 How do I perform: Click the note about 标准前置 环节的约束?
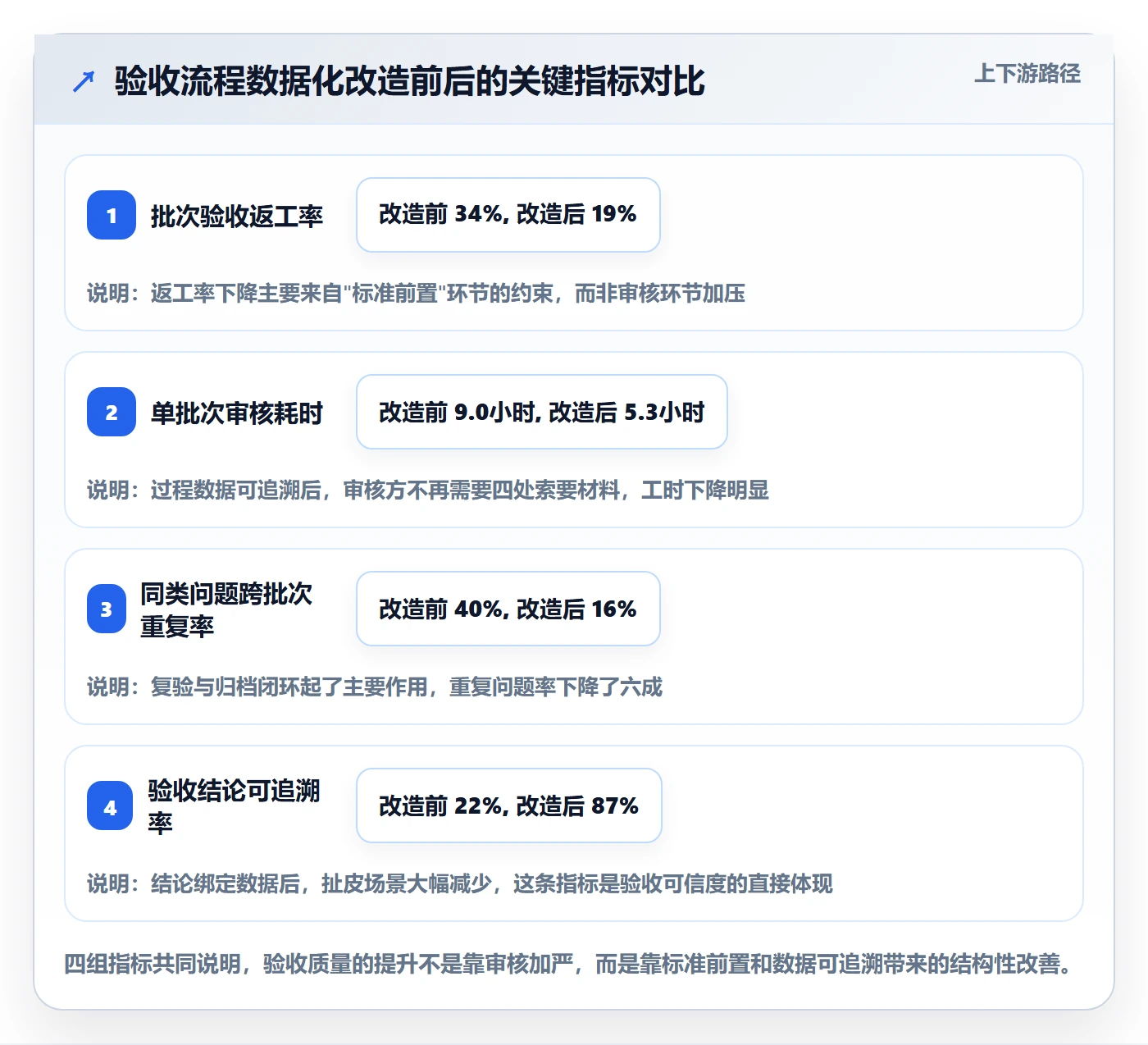[417, 293]
